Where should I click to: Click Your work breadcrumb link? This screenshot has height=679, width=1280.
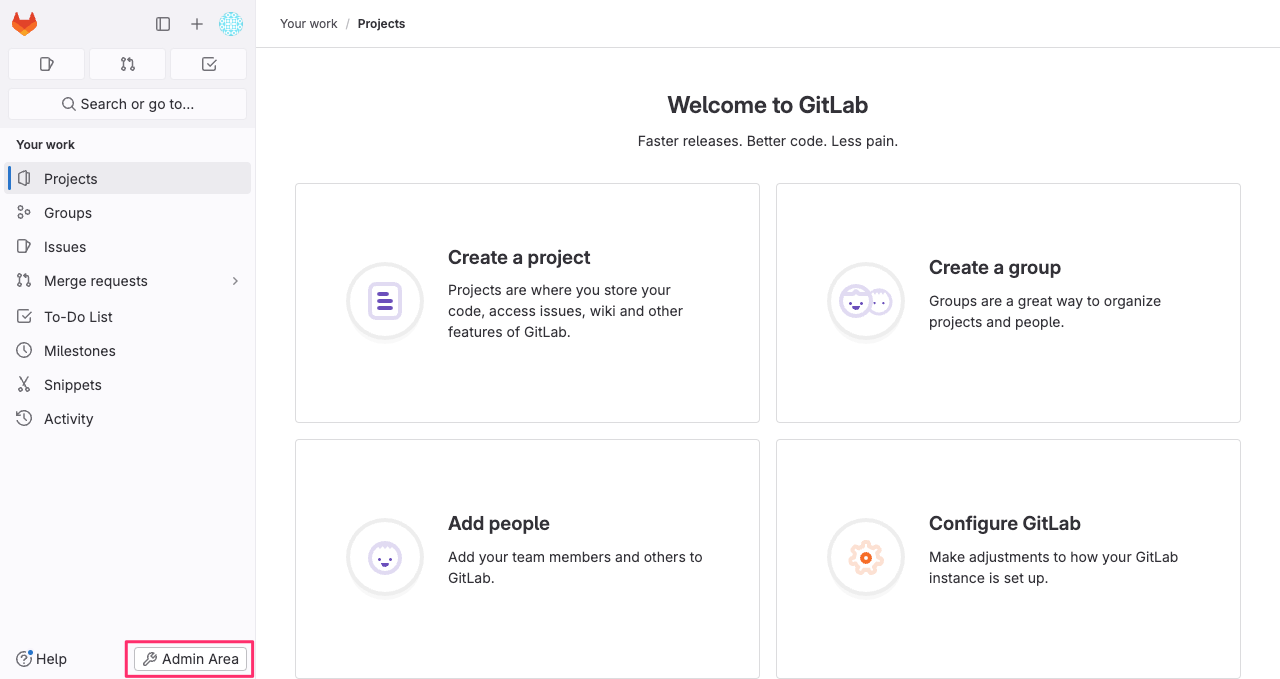click(309, 24)
